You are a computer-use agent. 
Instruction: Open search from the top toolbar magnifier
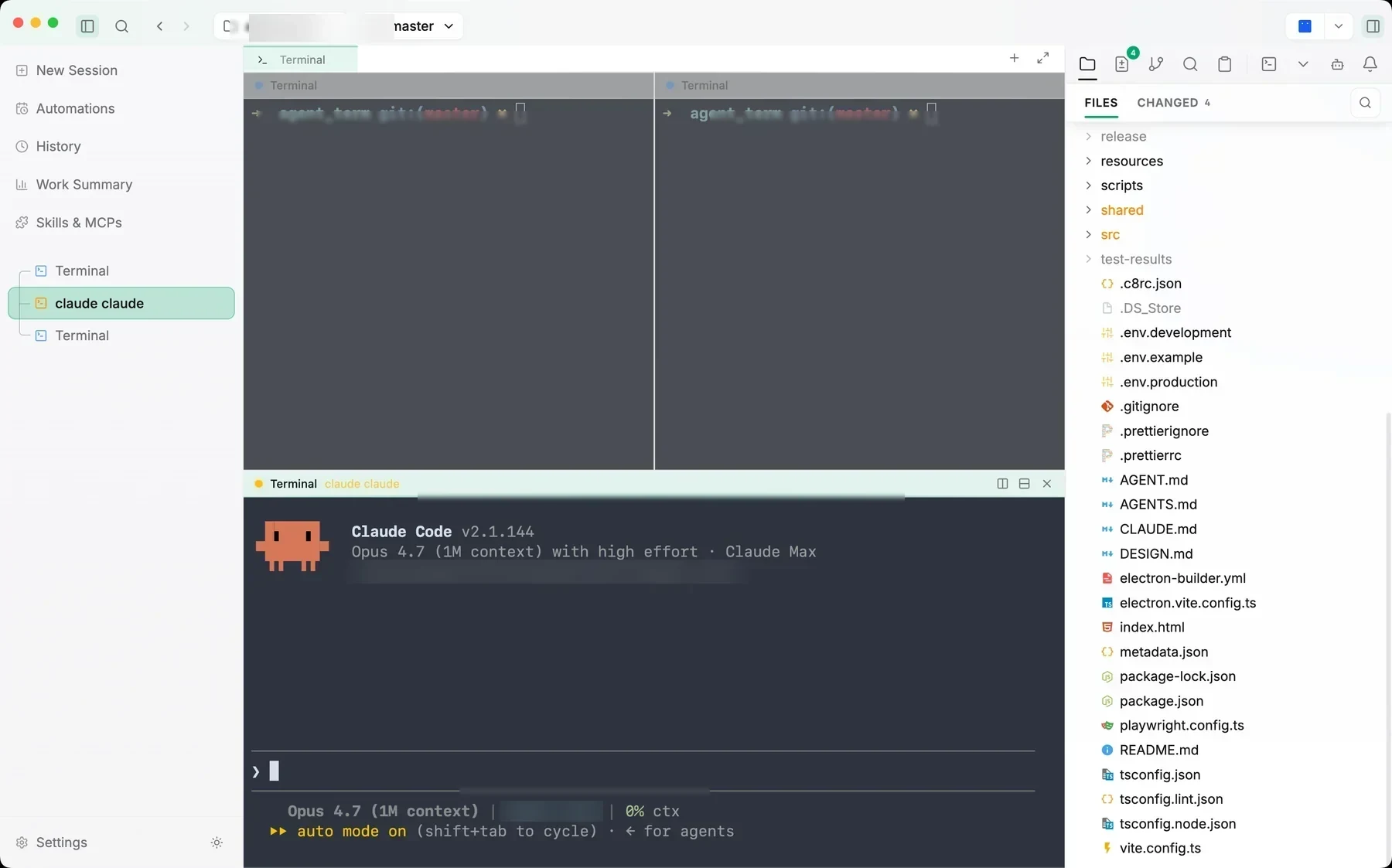click(121, 26)
